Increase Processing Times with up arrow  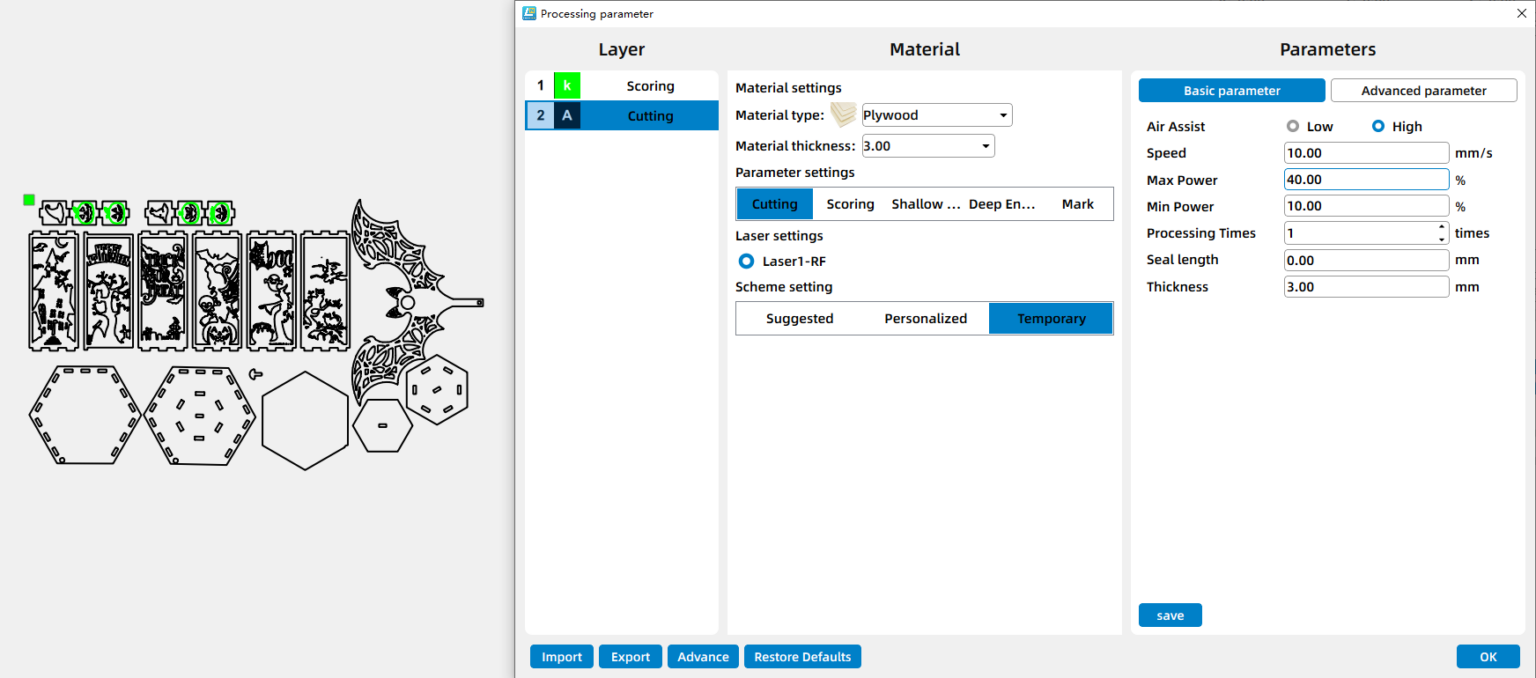point(1441,228)
